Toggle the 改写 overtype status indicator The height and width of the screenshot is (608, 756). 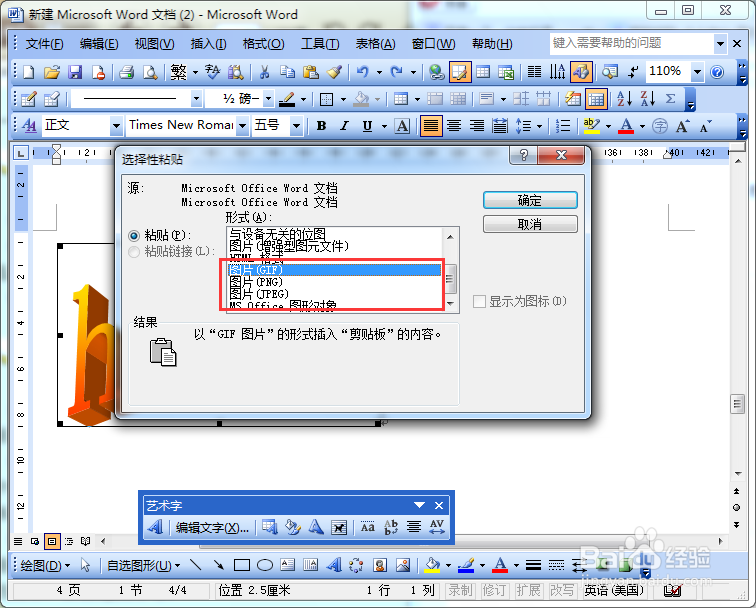point(562,590)
